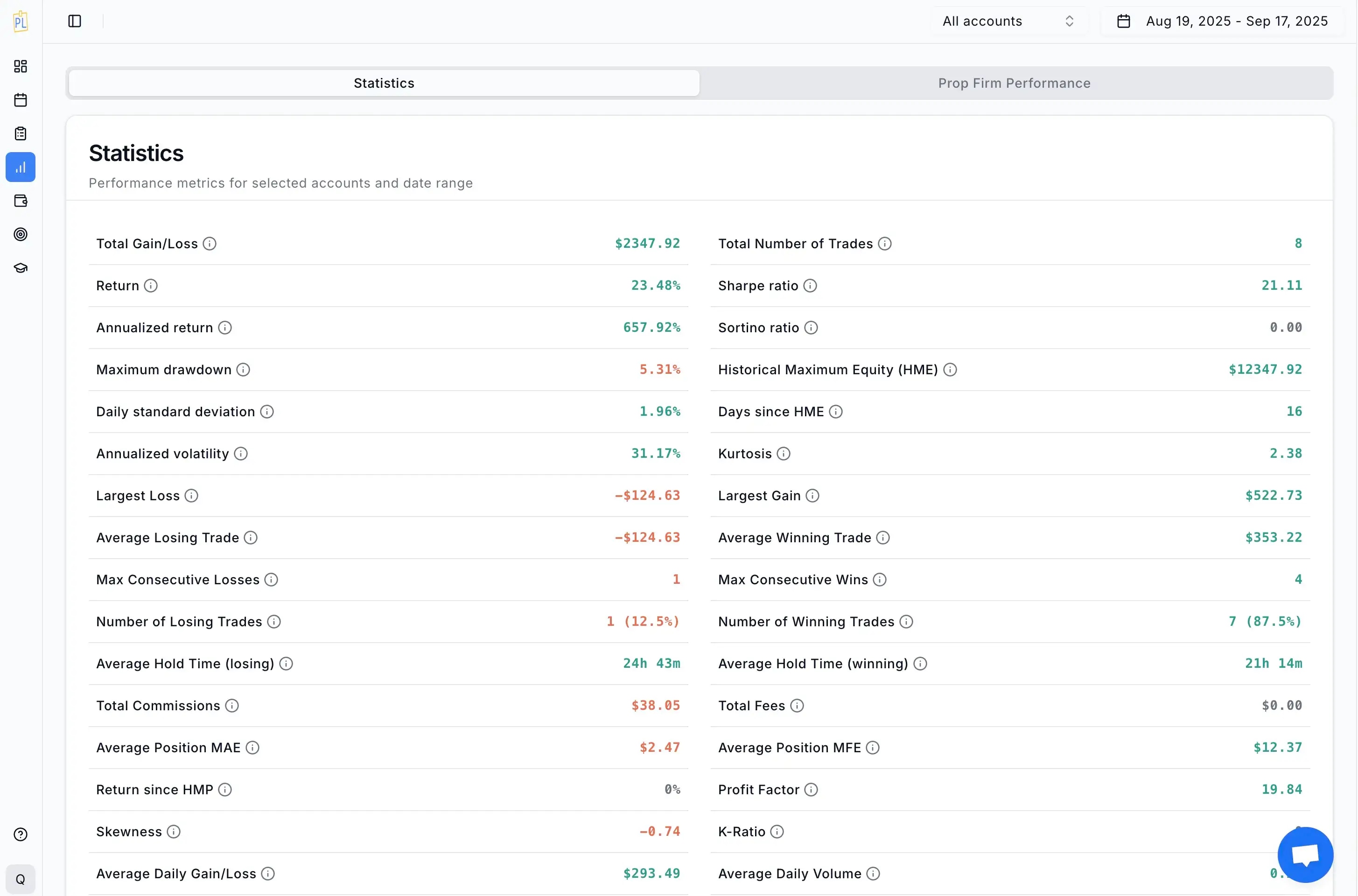Click the Help question mark icon
The width and height of the screenshot is (1358, 896).
pos(21,834)
